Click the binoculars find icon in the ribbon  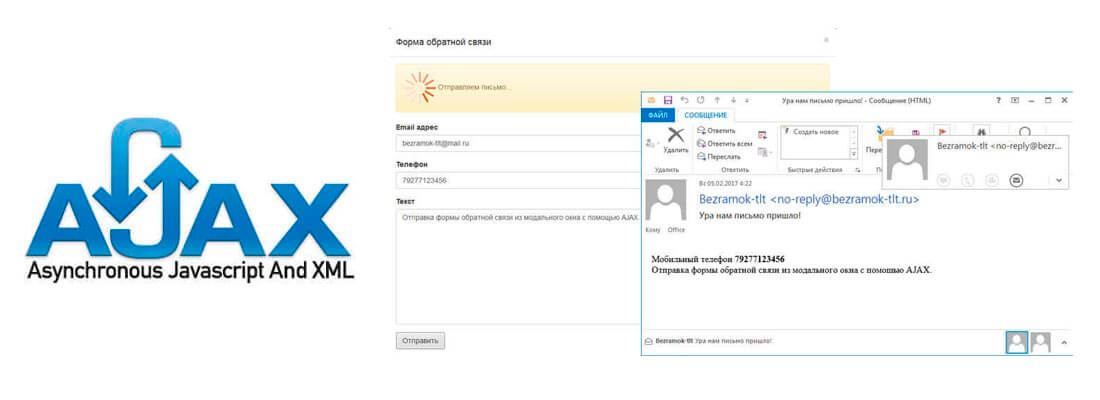point(982,131)
